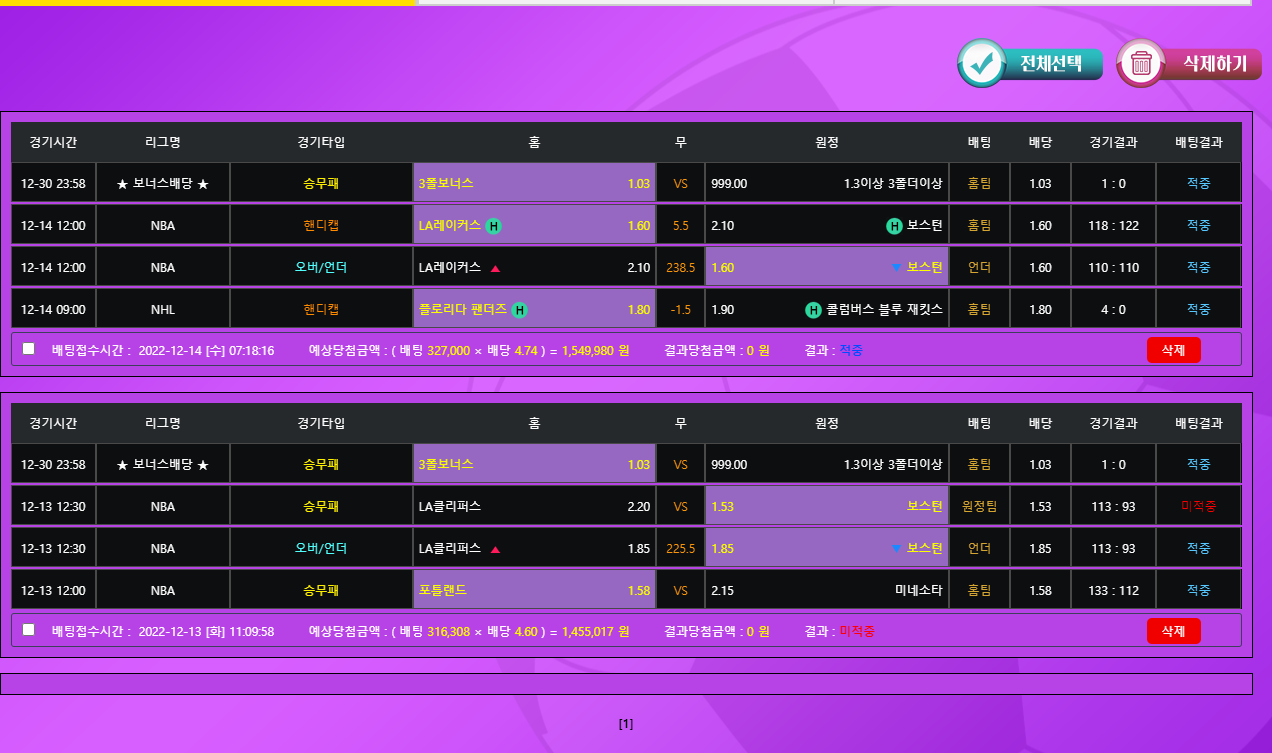Image resolution: width=1272 pixels, height=753 pixels.
Task: Select the 플로리다 팬더즈 1.80 odds cell
Action: tap(534, 310)
